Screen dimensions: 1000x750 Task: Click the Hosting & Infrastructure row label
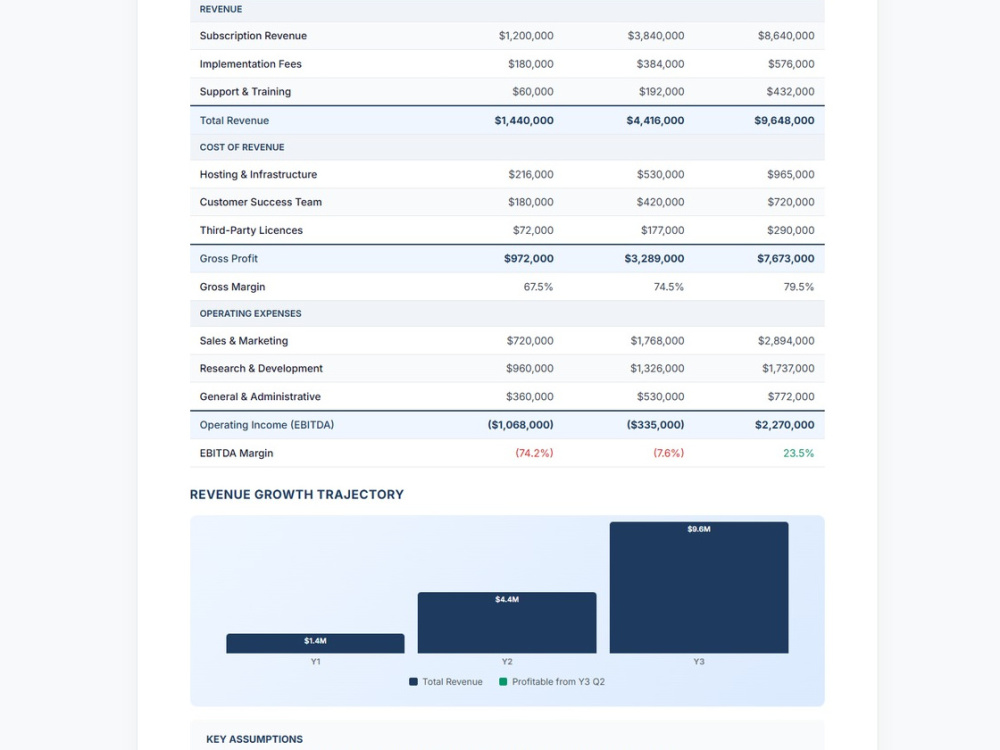(258, 174)
